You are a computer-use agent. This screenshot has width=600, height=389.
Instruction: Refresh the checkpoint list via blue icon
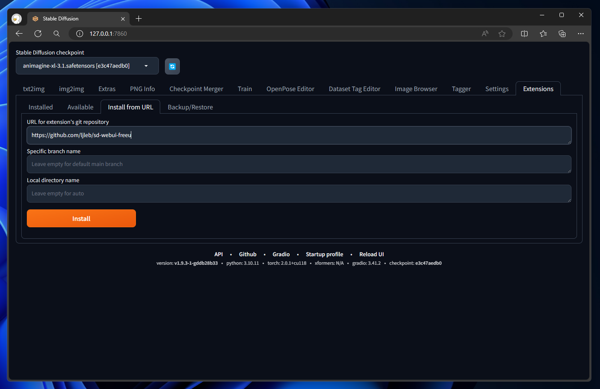[172, 67]
